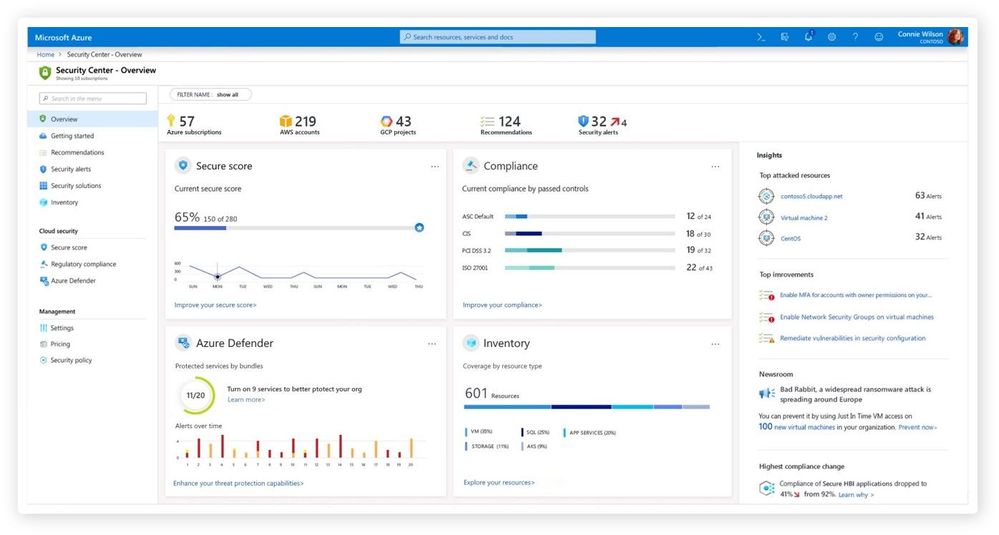Click the Secure score card icon

(x=183, y=166)
